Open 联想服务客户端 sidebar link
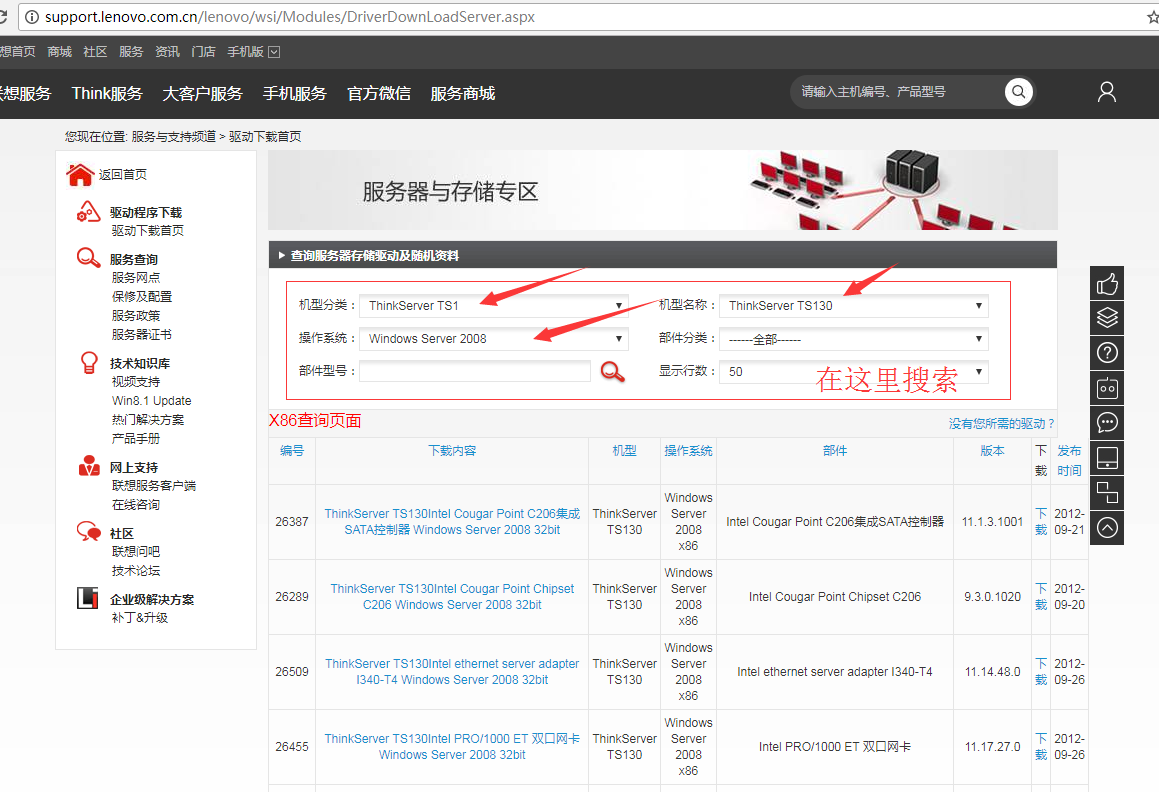The width and height of the screenshot is (1159, 792). (154, 486)
